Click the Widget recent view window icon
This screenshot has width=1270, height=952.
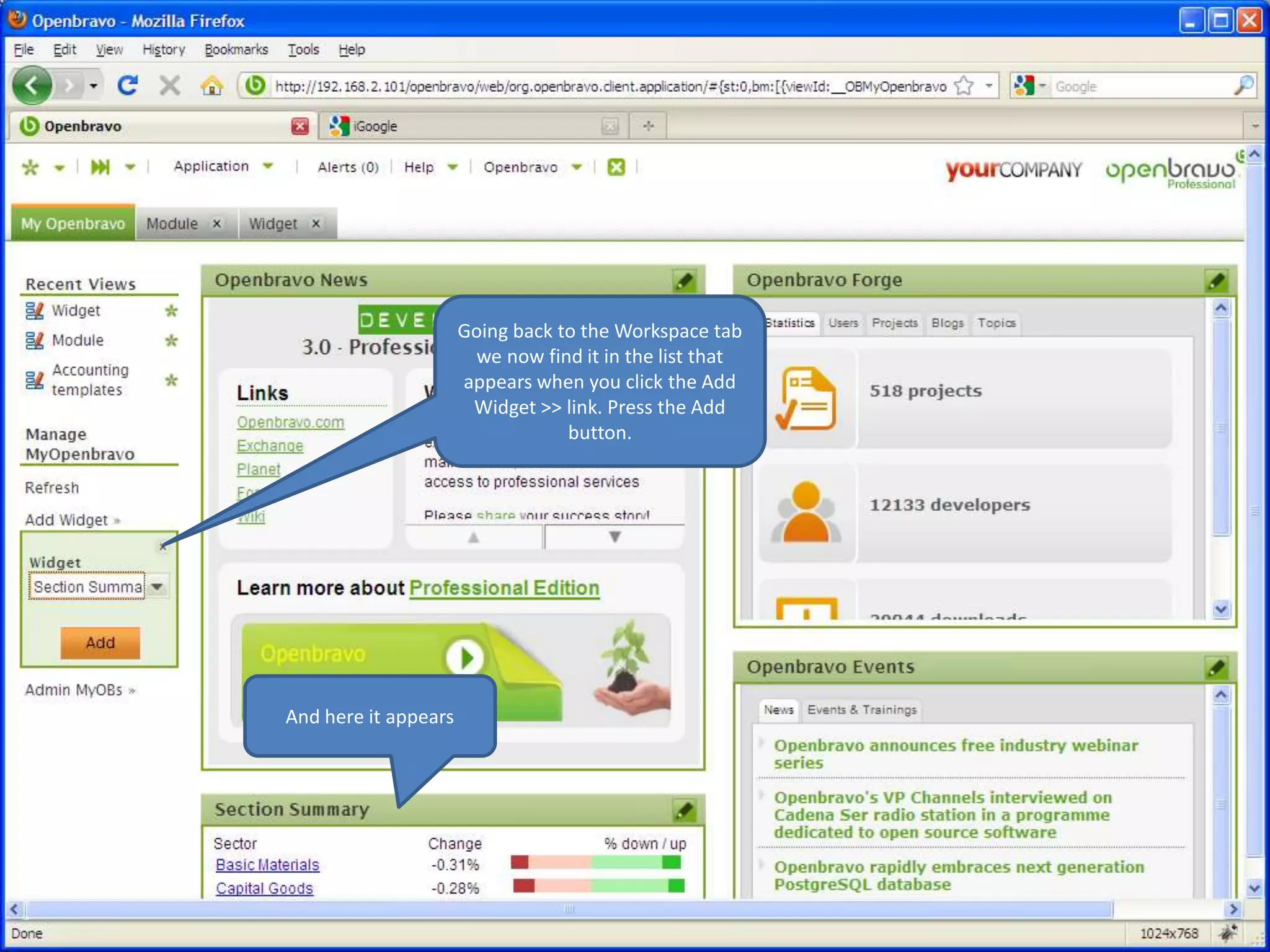coord(35,311)
